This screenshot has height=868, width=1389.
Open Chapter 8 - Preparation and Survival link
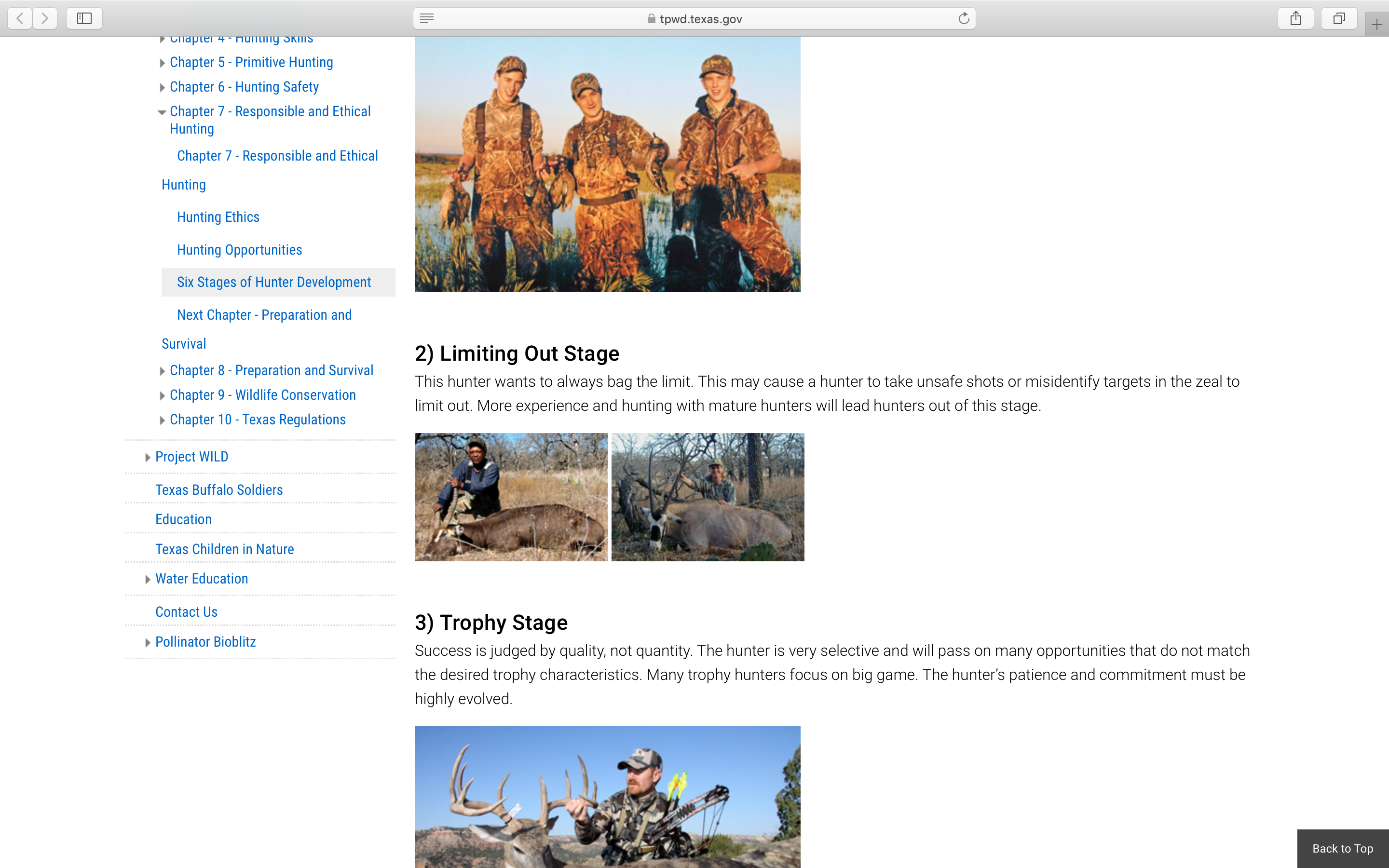272,370
